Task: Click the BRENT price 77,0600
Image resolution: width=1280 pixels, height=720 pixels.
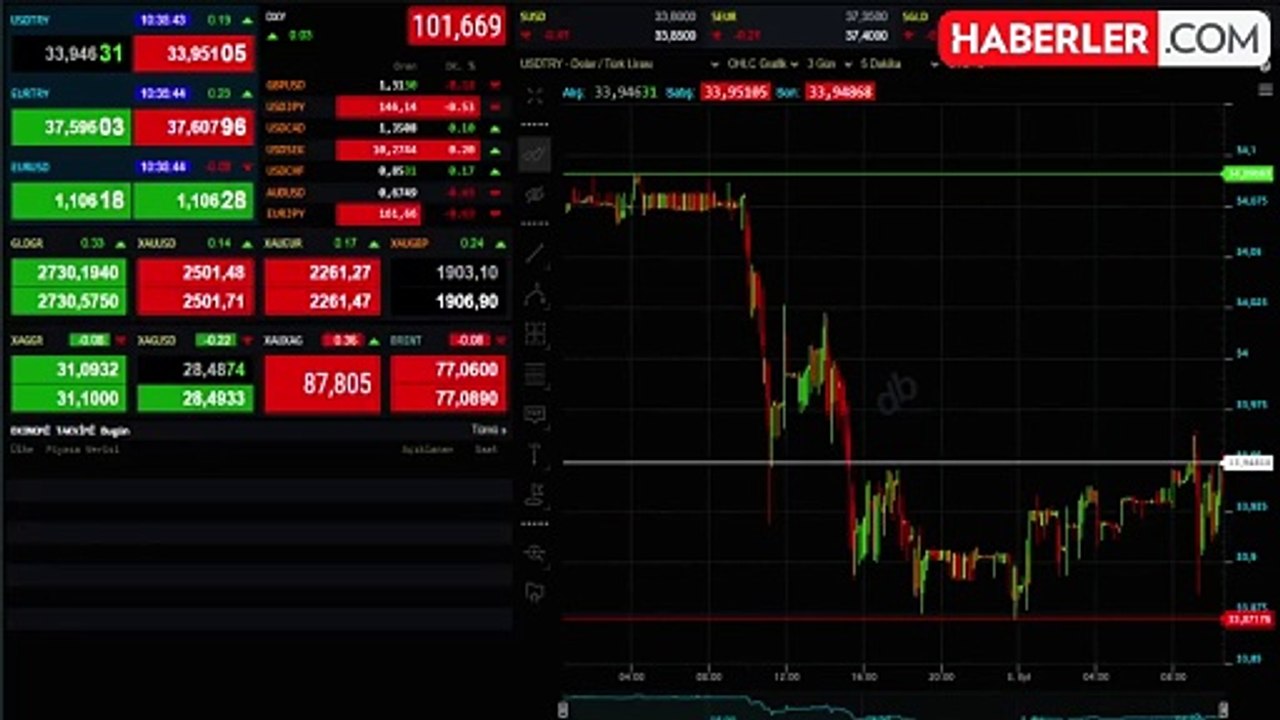Action: point(449,370)
